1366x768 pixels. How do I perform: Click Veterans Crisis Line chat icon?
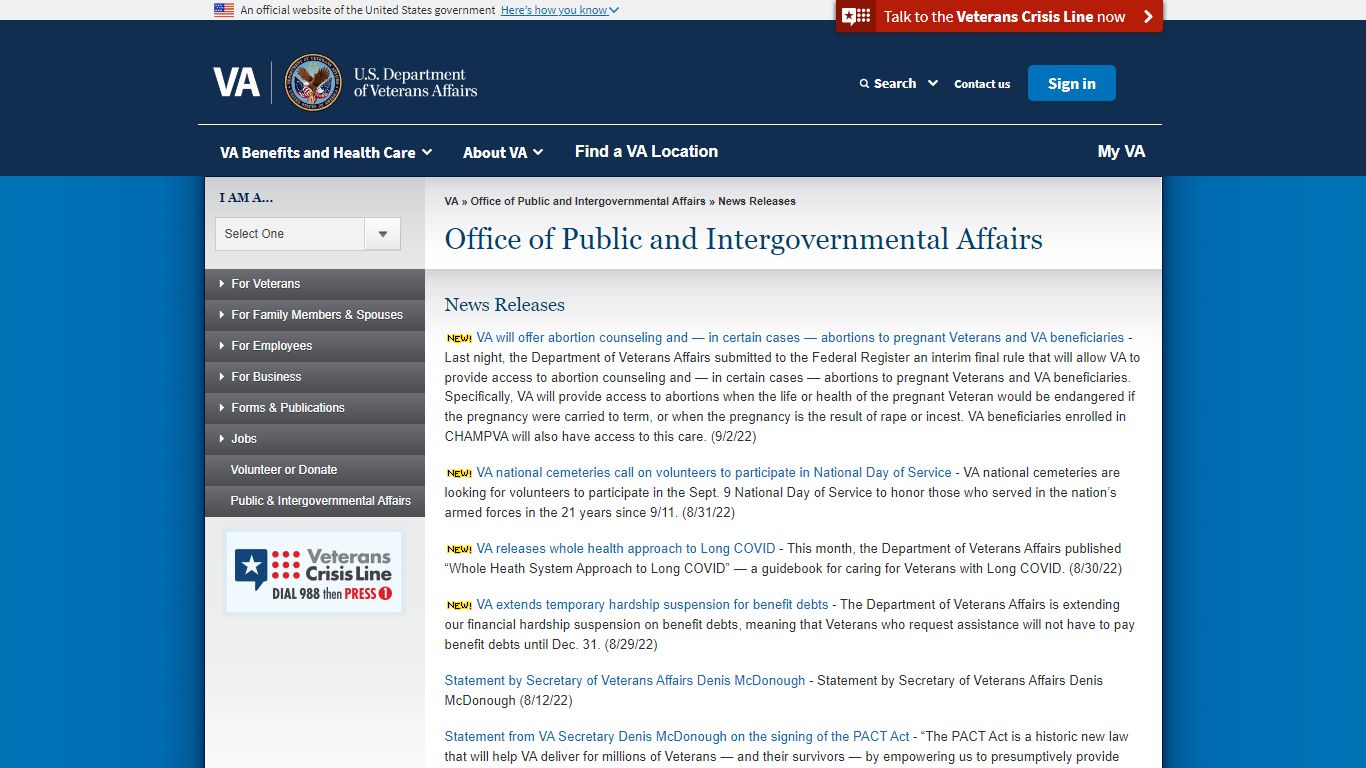(856, 16)
